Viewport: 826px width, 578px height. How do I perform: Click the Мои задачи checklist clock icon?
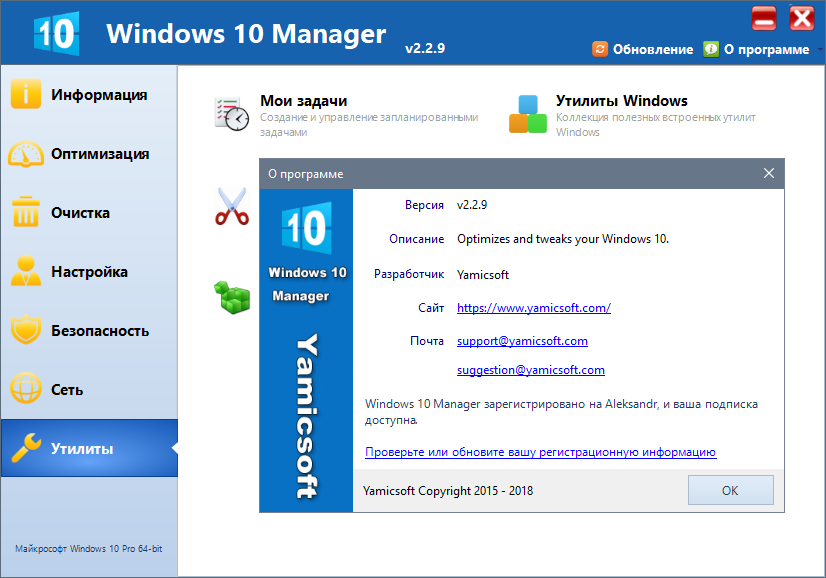(232, 114)
